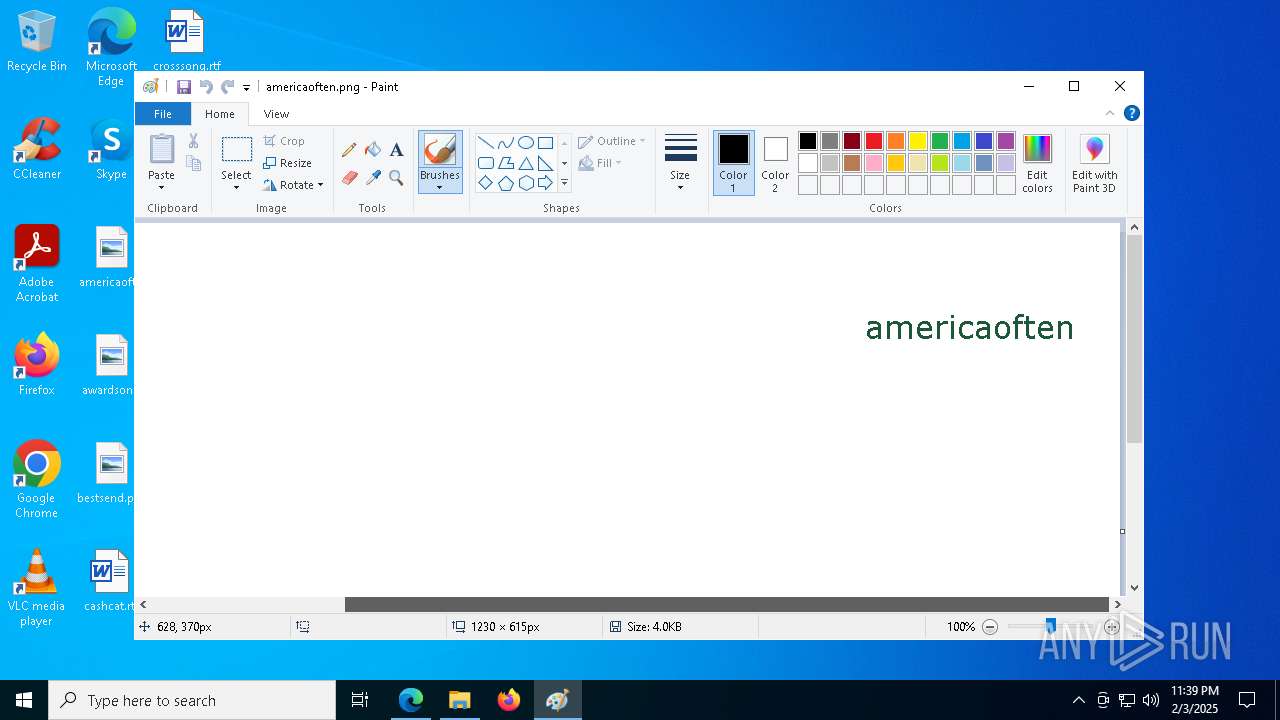Click Edit with Paint 3D button
1280x720 pixels.
(1094, 163)
